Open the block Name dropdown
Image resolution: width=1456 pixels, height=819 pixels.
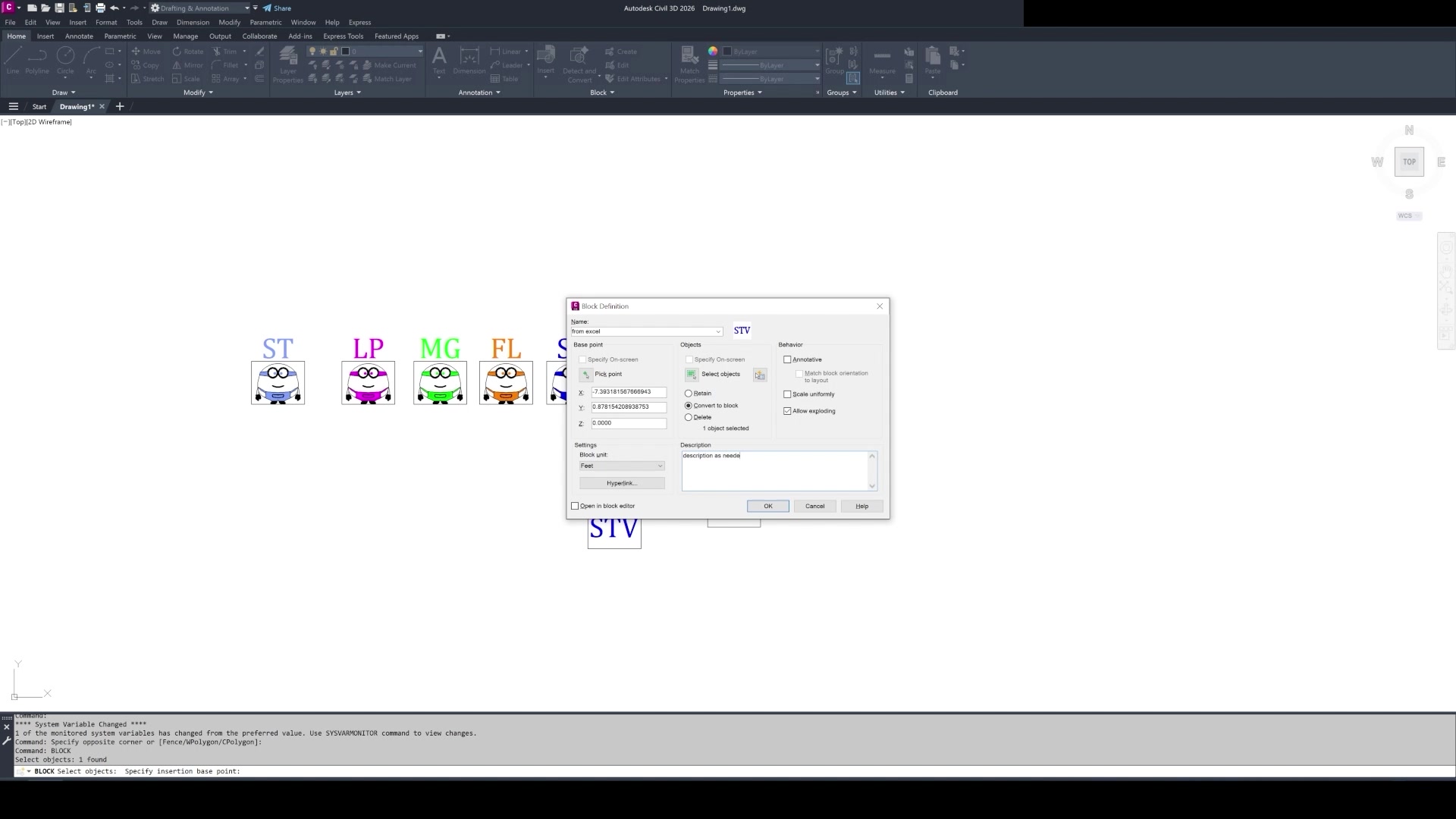coord(718,331)
